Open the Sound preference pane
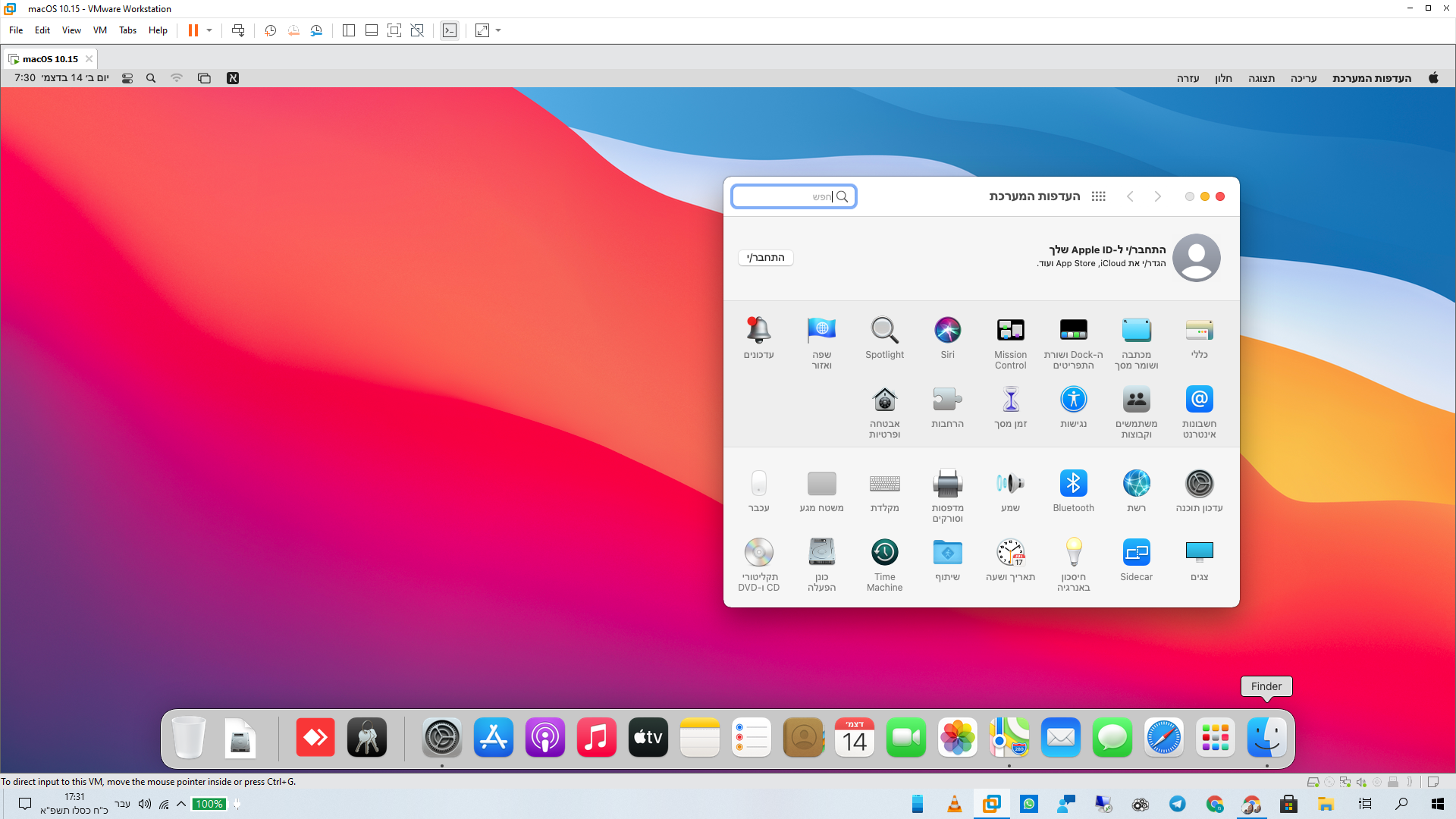1456x819 pixels. point(1010,491)
